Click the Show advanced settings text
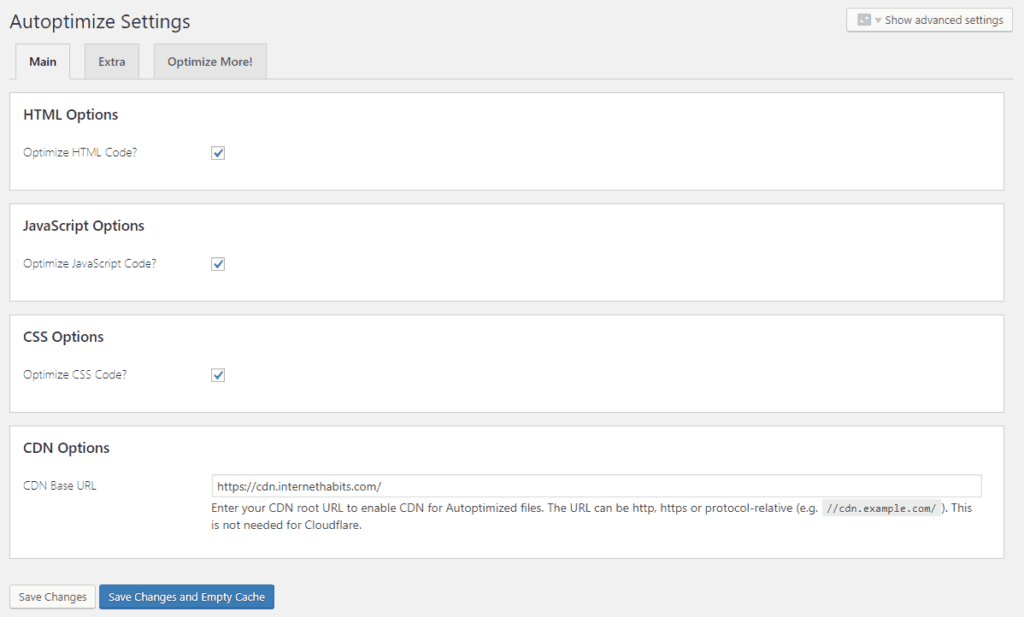 click(x=943, y=20)
